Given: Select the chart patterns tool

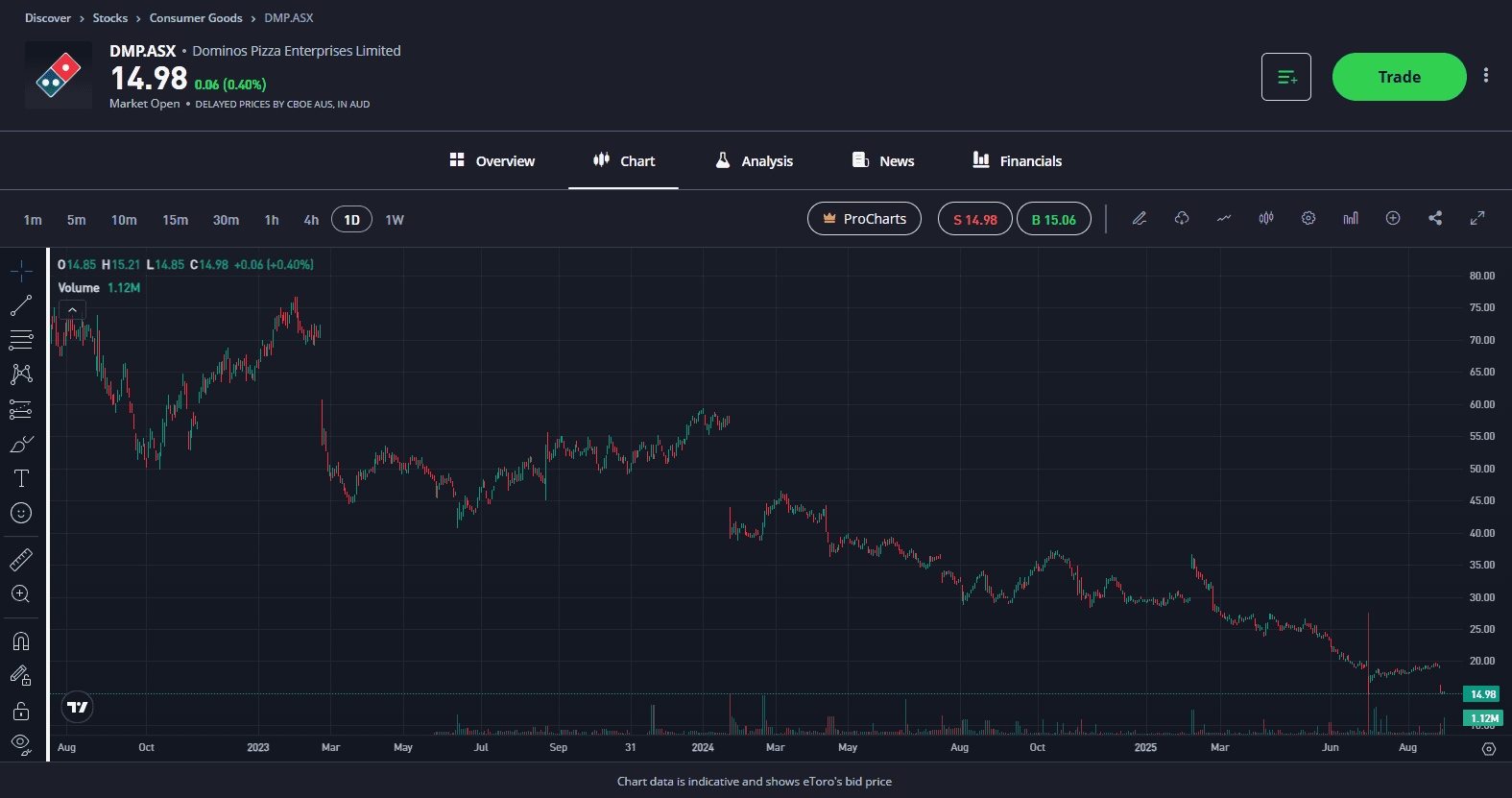Looking at the screenshot, I should [21, 375].
